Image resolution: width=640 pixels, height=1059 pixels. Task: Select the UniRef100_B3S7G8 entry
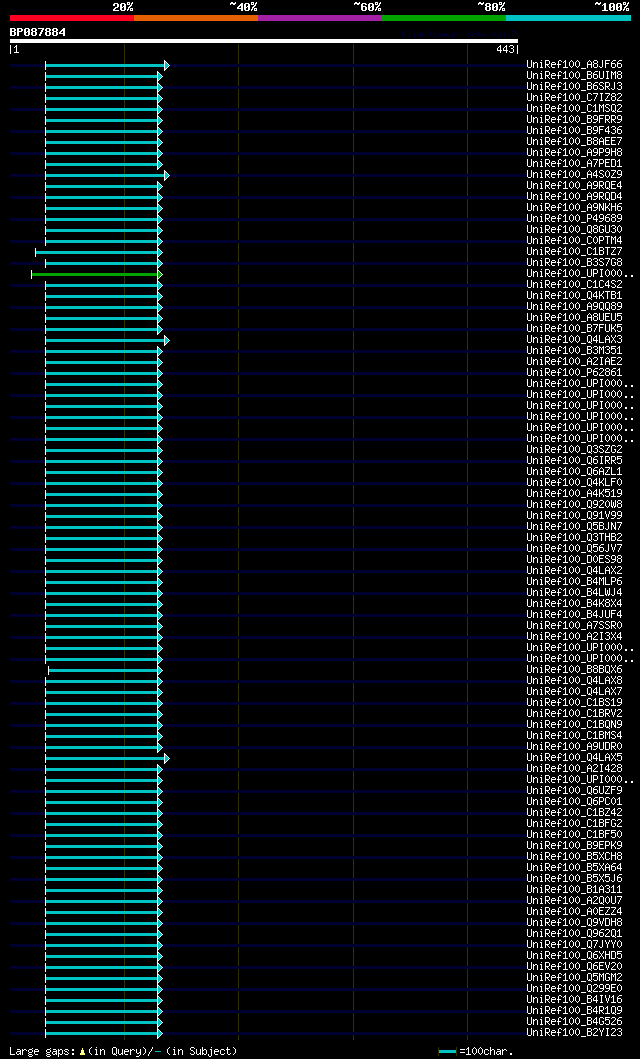pos(575,263)
